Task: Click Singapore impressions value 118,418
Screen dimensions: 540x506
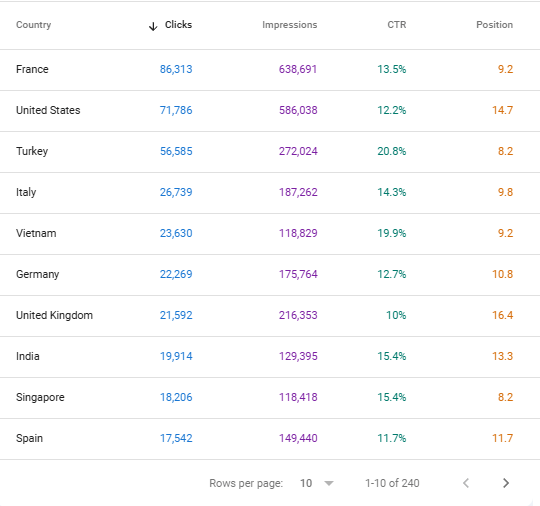Action: click(x=298, y=397)
